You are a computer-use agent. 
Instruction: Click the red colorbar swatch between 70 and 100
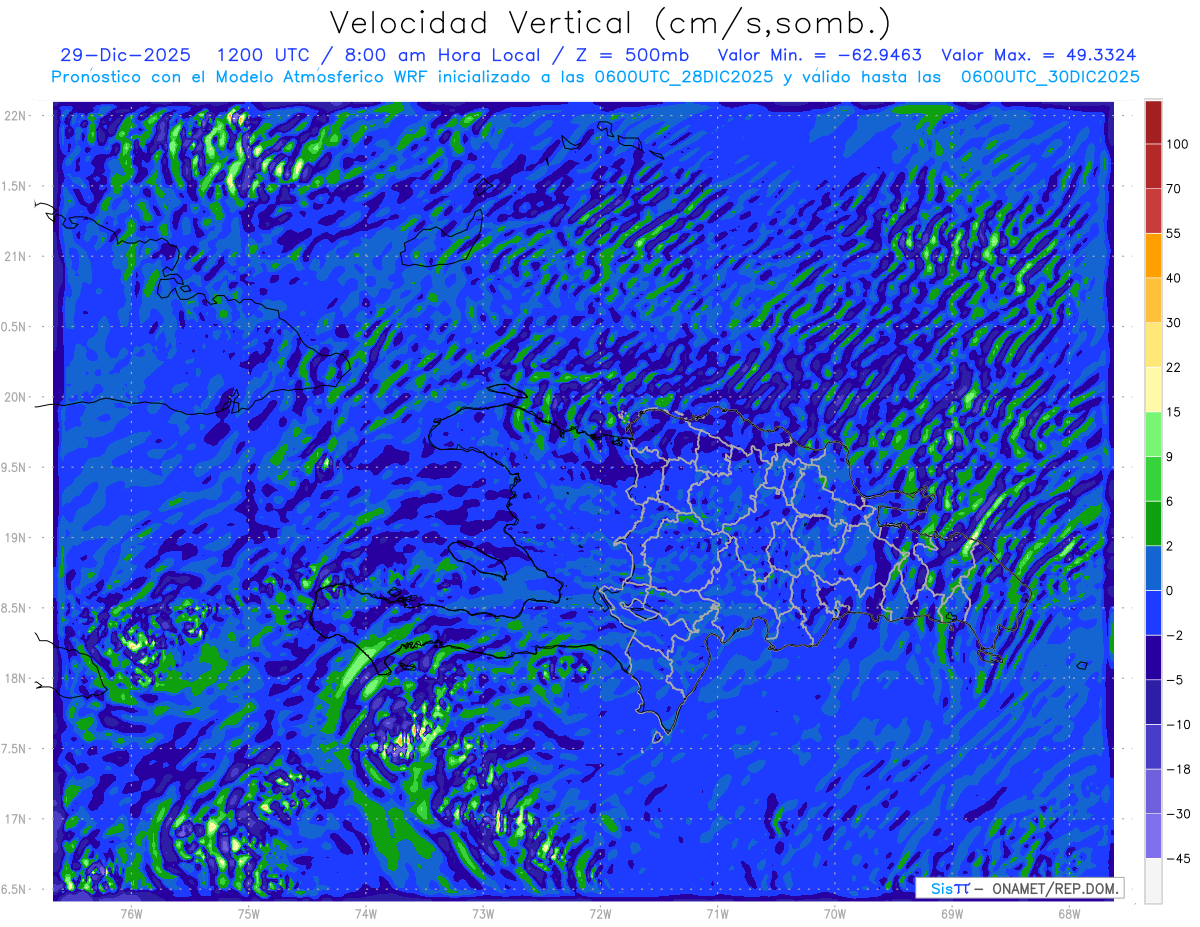(1153, 166)
